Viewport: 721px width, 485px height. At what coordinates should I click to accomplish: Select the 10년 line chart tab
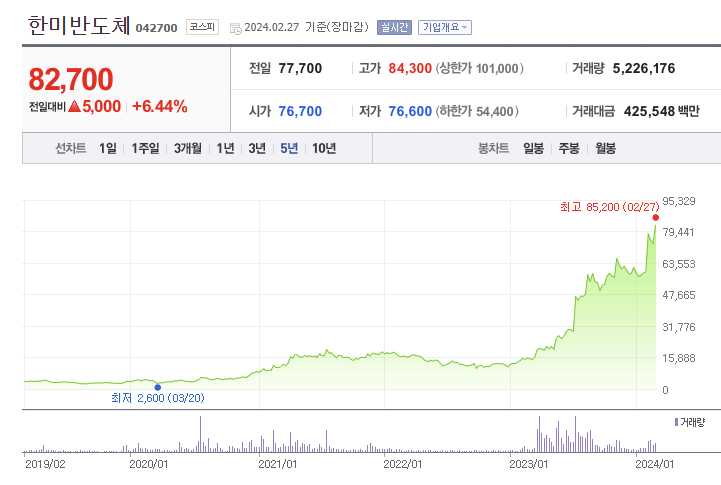click(x=324, y=148)
